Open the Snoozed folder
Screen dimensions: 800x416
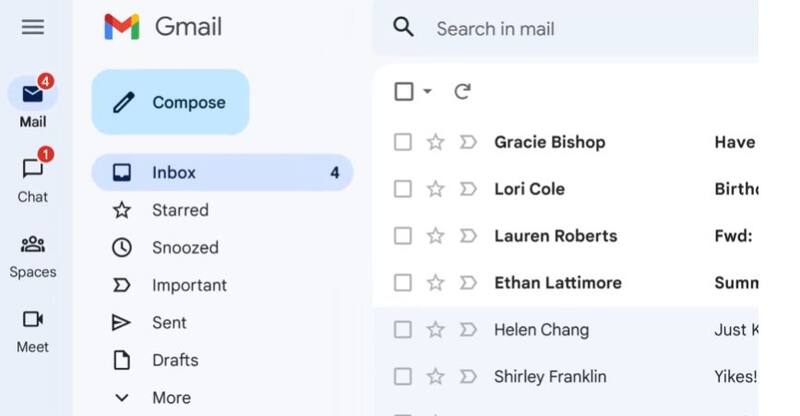[185, 247]
